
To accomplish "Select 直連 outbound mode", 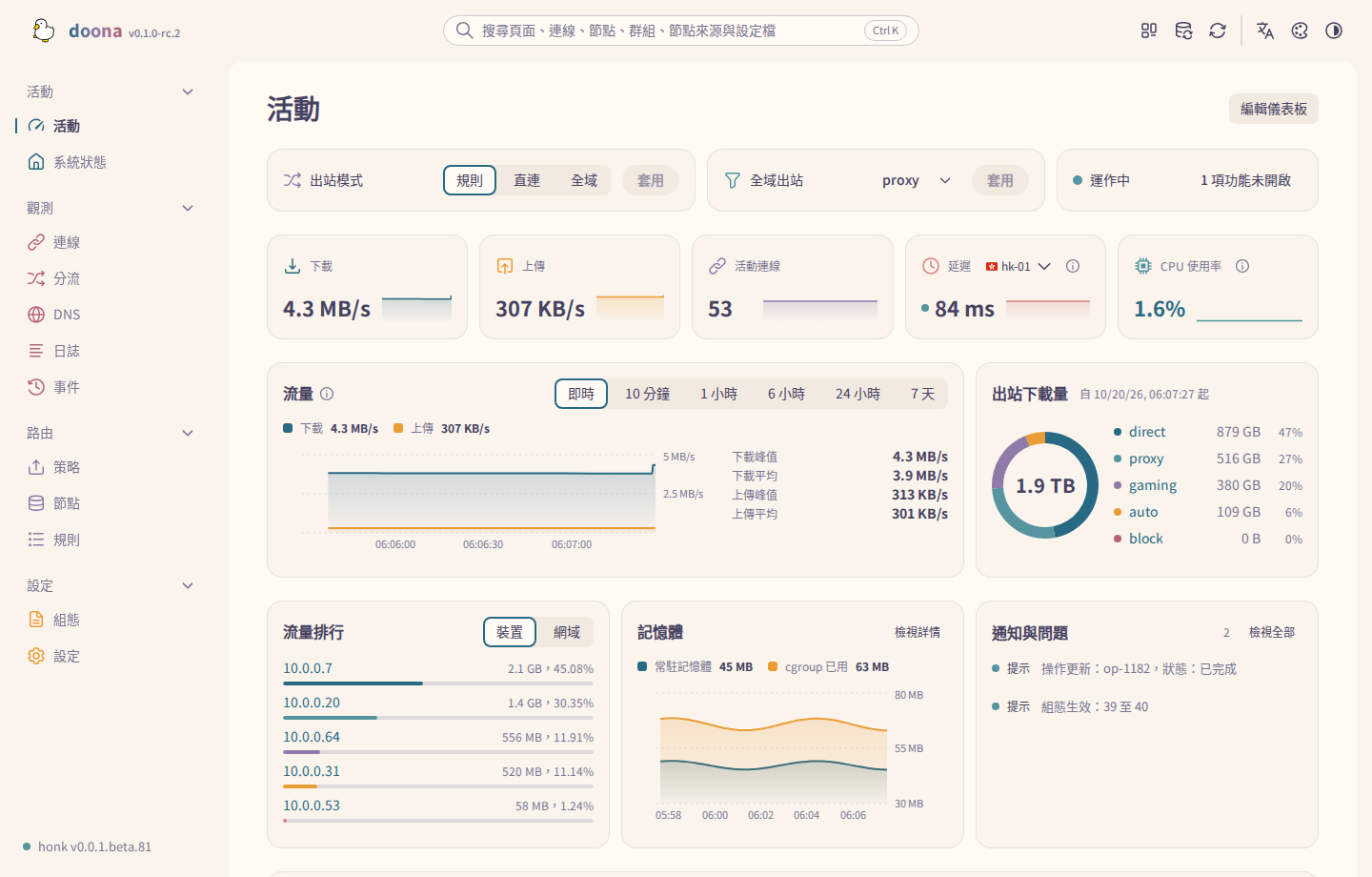I will point(527,180).
